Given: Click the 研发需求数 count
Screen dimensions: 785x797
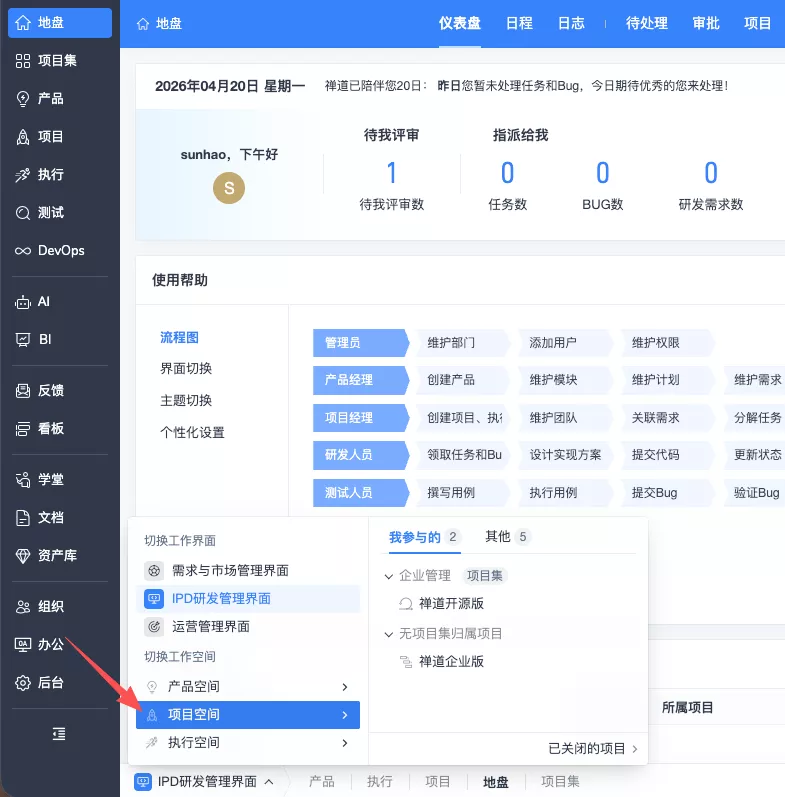Looking at the screenshot, I should pyautogui.click(x=711, y=173).
